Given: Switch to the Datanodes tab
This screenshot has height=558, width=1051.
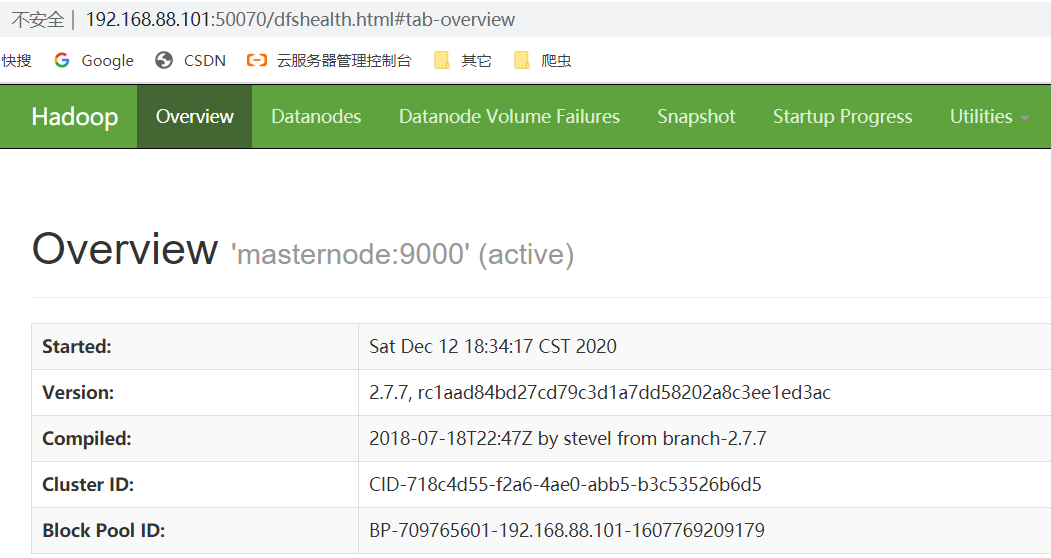Looking at the screenshot, I should tap(316, 117).
